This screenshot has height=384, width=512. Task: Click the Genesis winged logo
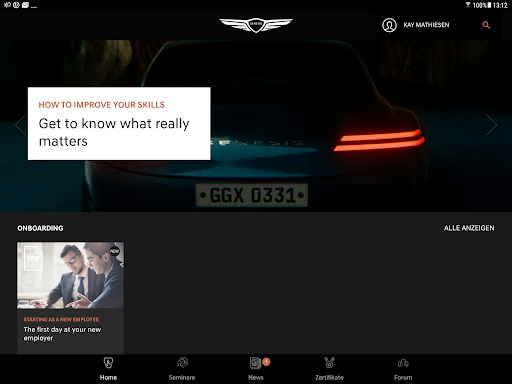[256, 25]
